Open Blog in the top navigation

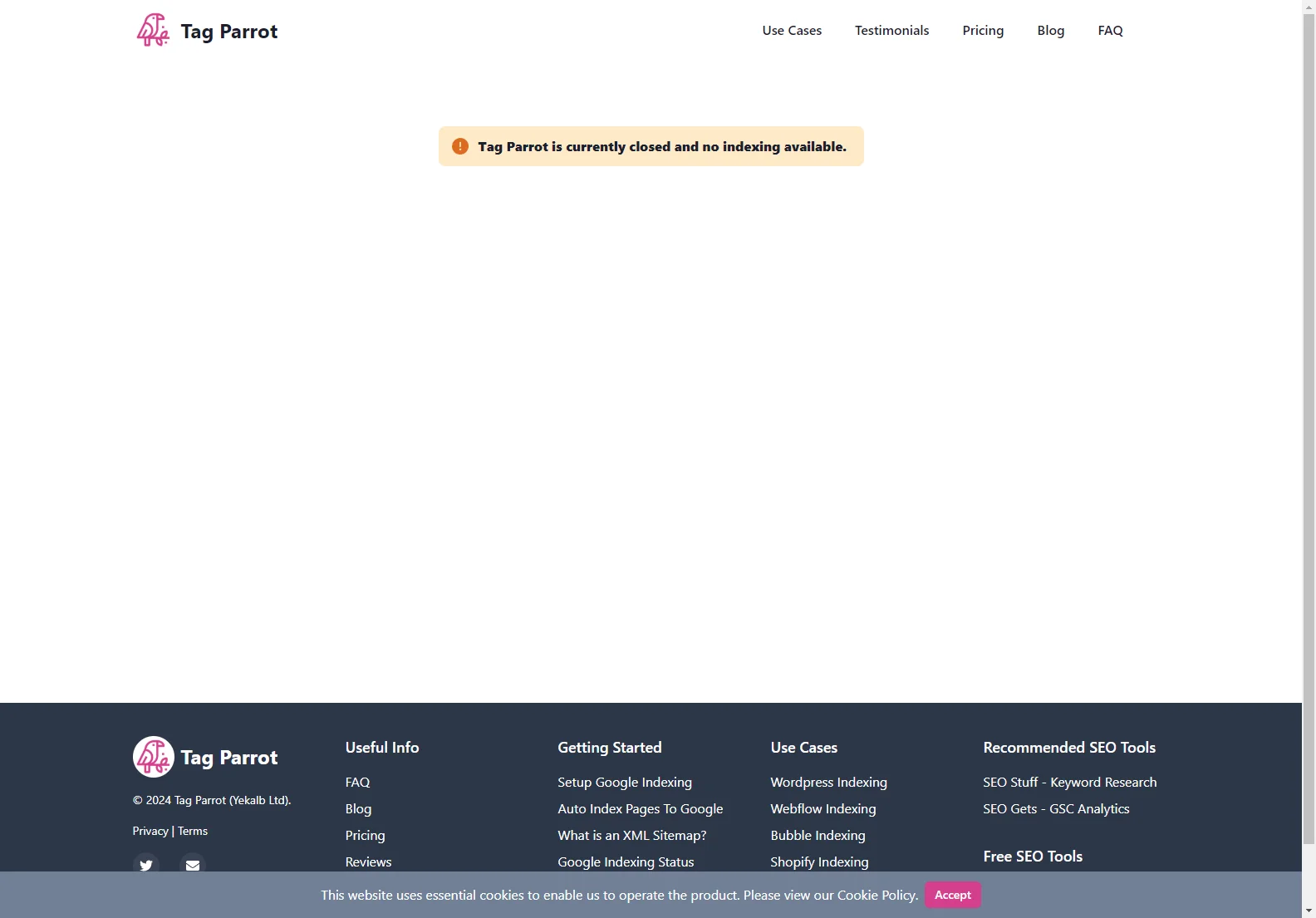[x=1051, y=30]
